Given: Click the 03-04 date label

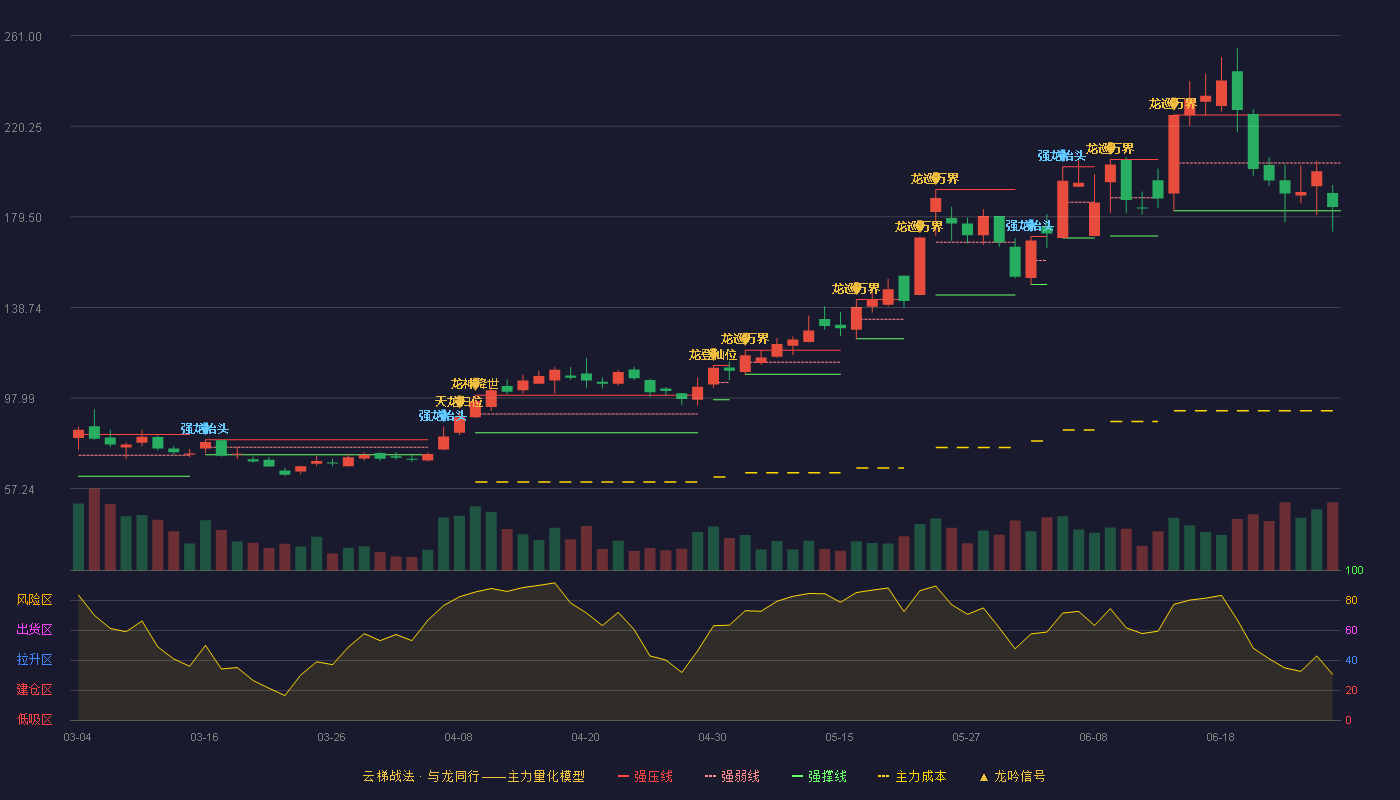Looking at the screenshot, I should click(78, 737).
